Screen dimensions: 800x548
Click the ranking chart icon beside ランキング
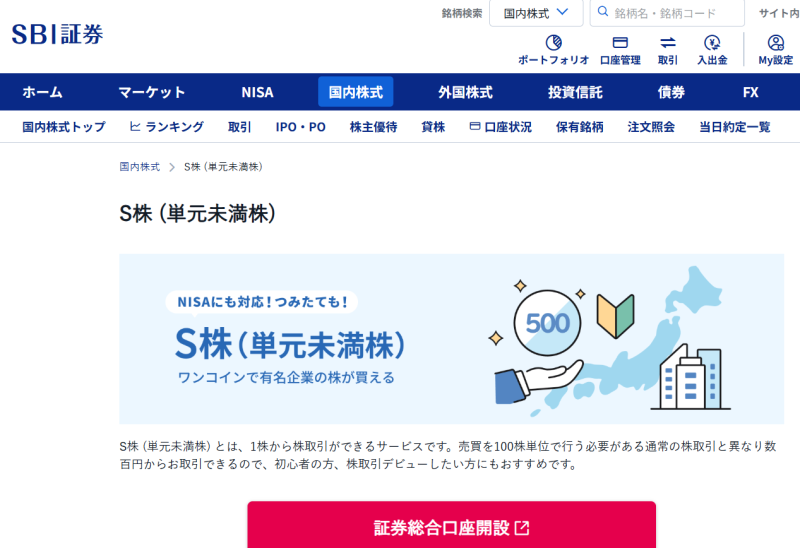135,126
